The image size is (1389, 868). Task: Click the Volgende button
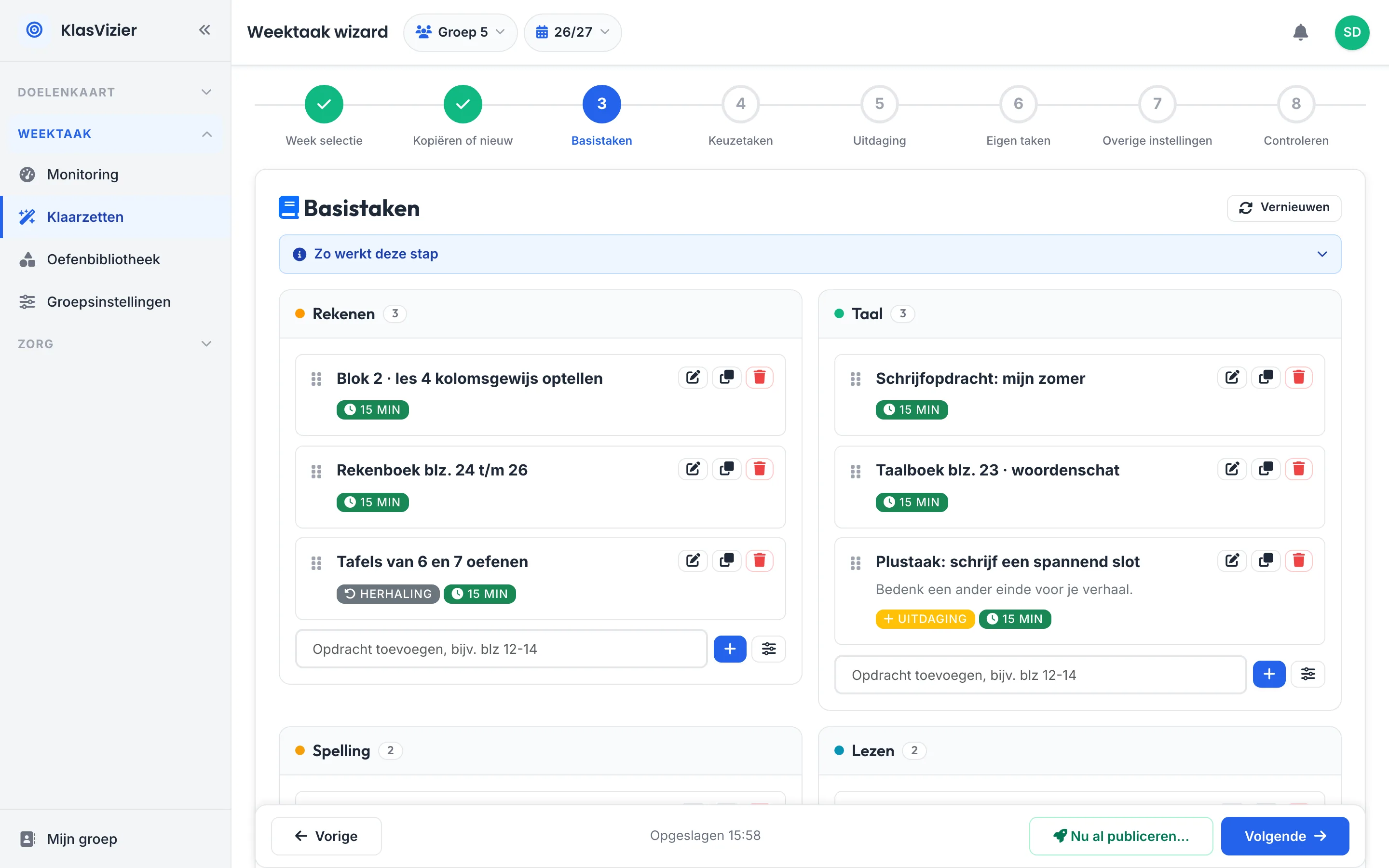point(1284,836)
